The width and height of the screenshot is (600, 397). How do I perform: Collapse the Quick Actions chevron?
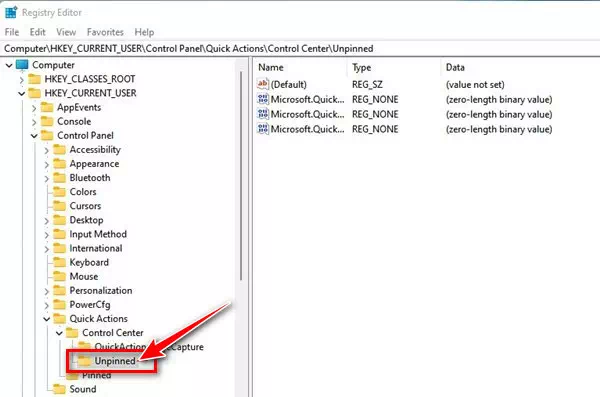(x=46, y=319)
